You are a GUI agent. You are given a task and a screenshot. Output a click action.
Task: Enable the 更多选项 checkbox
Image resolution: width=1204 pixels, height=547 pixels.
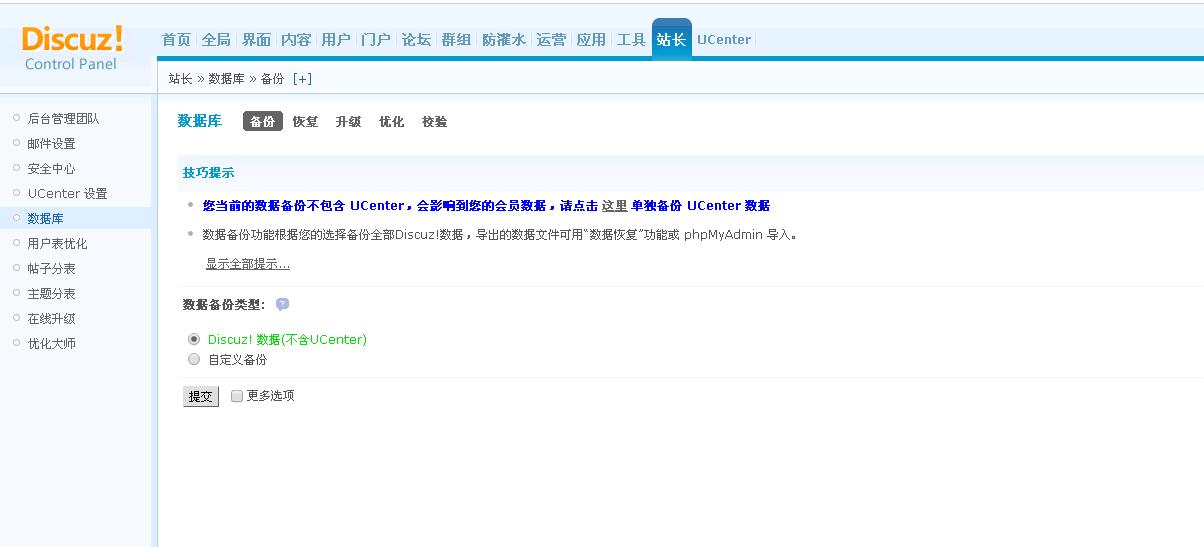pyautogui.click(x=237, y=396)
